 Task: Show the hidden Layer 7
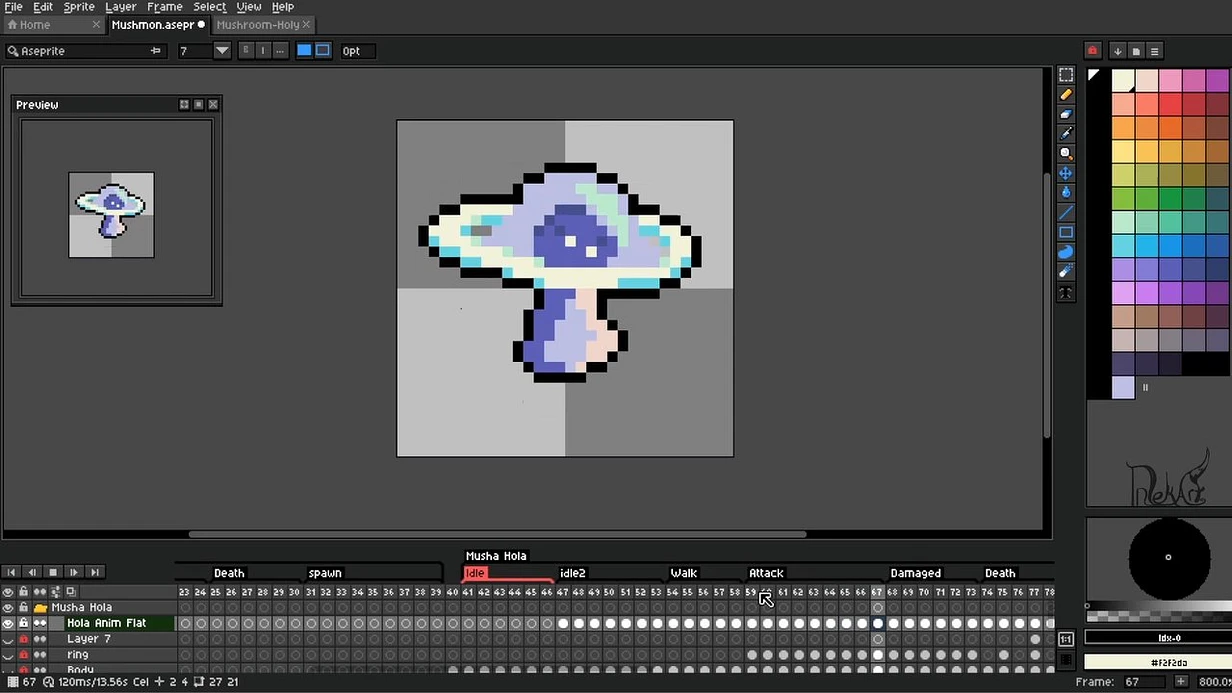(x=8, y=639)
